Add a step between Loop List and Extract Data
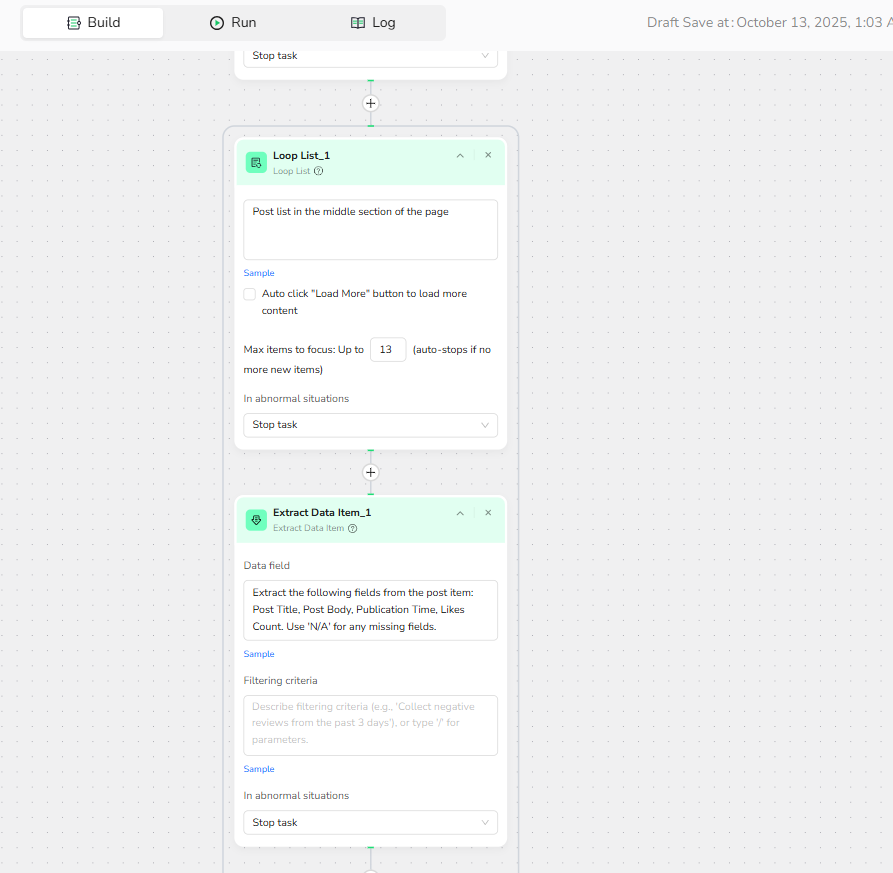Screen dimensions: 893x873 click(371, 472)
